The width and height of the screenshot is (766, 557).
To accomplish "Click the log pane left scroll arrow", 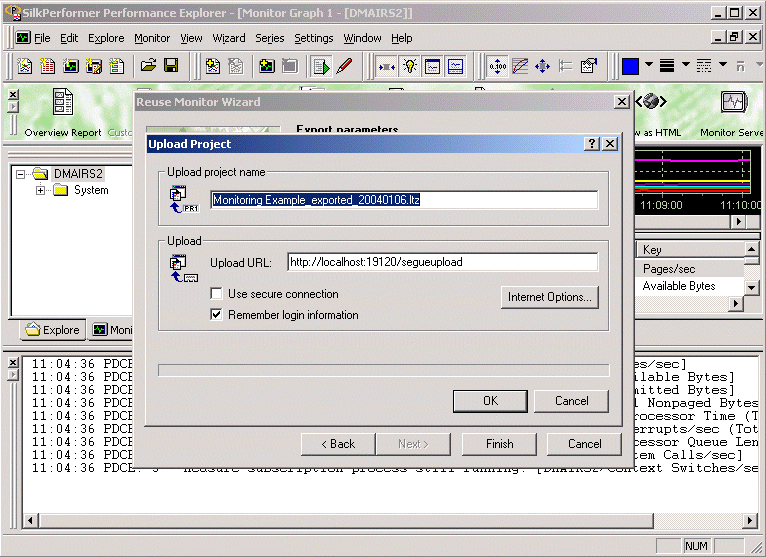I will click(30, 520).
